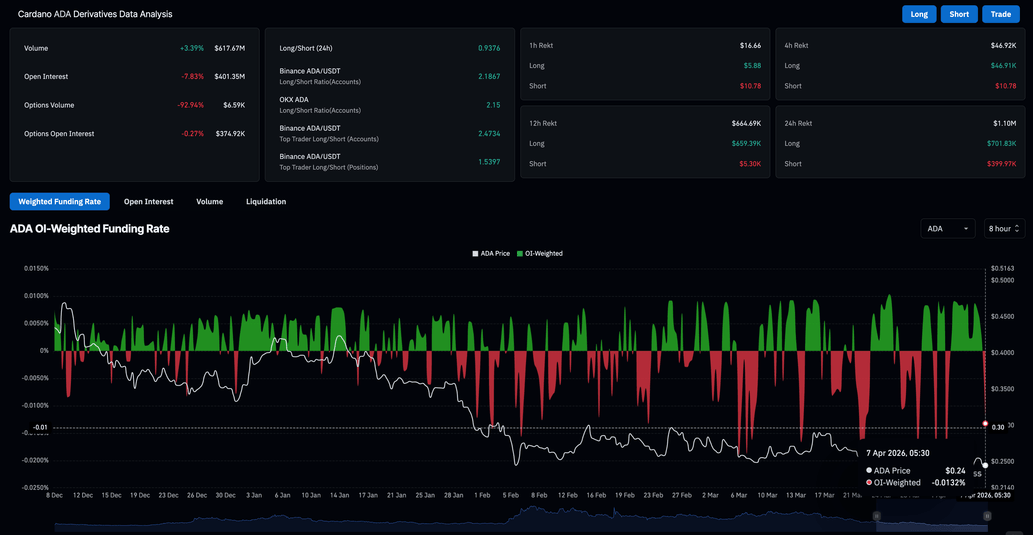Click the Binance ADA/USDT Long/Short Ratio row
This screenshot has height=535, width=1033.
click(x=389, y=76)
